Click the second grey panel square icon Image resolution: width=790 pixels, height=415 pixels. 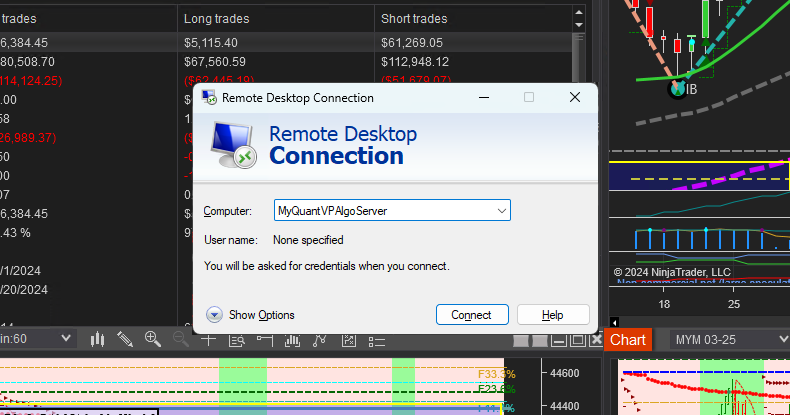[540, 341]
